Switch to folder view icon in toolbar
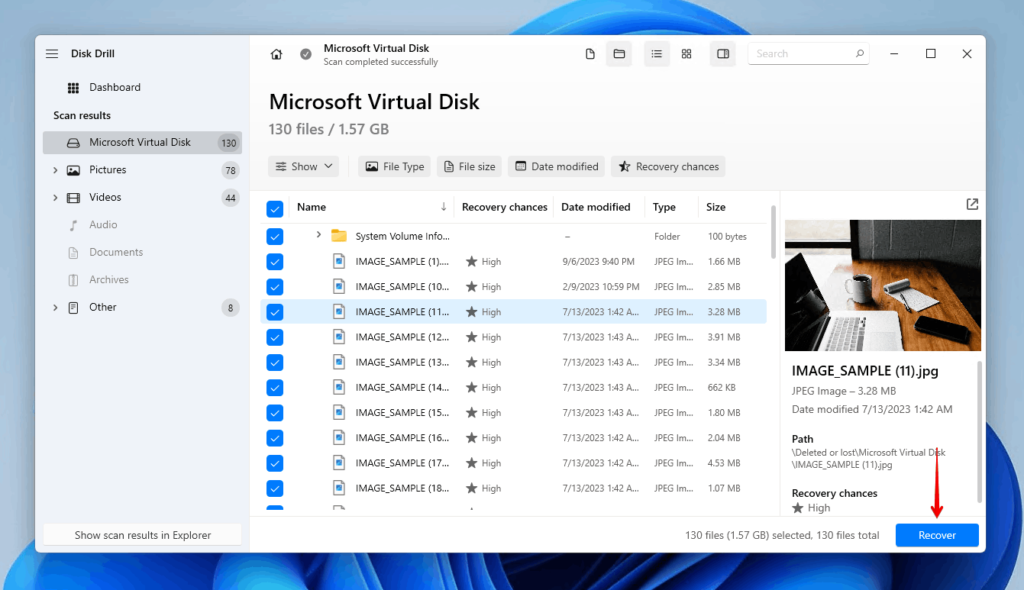Screen dimensions: 1024x590 tap(619, 54)
